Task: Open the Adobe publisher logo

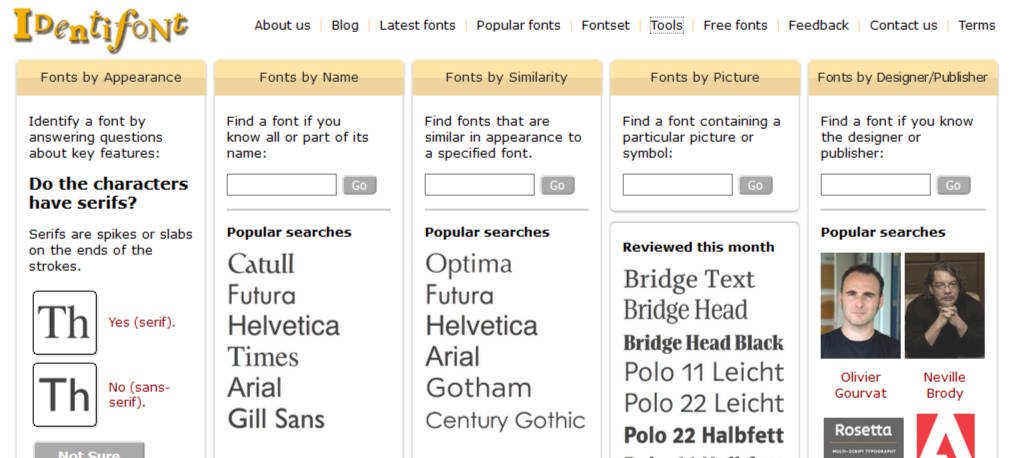Action: [x=945, y=436]
